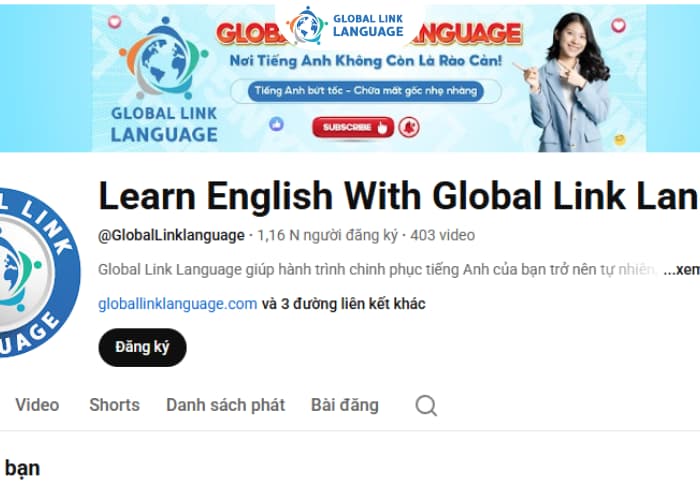
Task: Click the pink heart icon at banner left
Action: [x=115, y=21]
